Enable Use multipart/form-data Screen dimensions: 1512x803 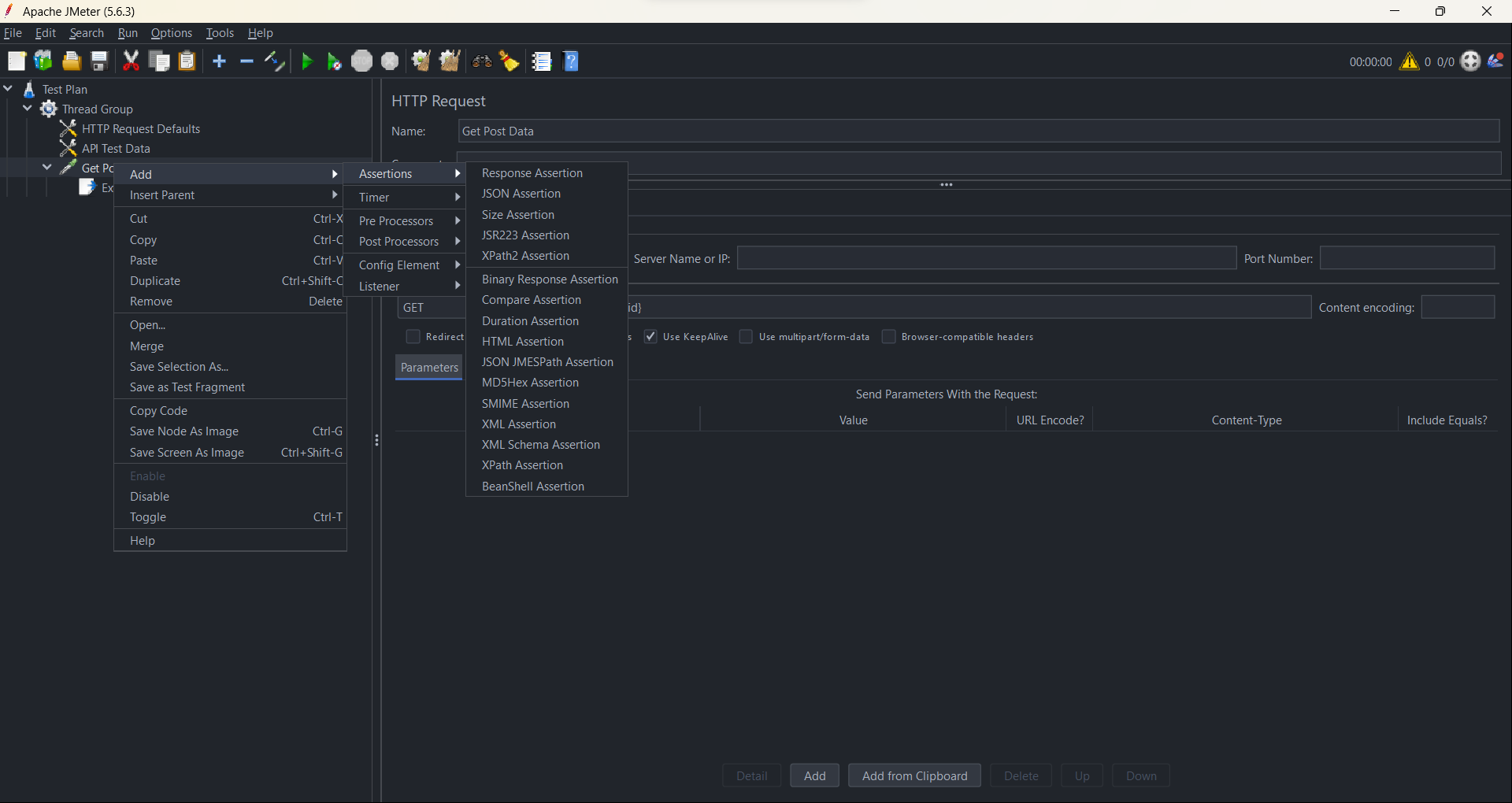click(747, 336)
